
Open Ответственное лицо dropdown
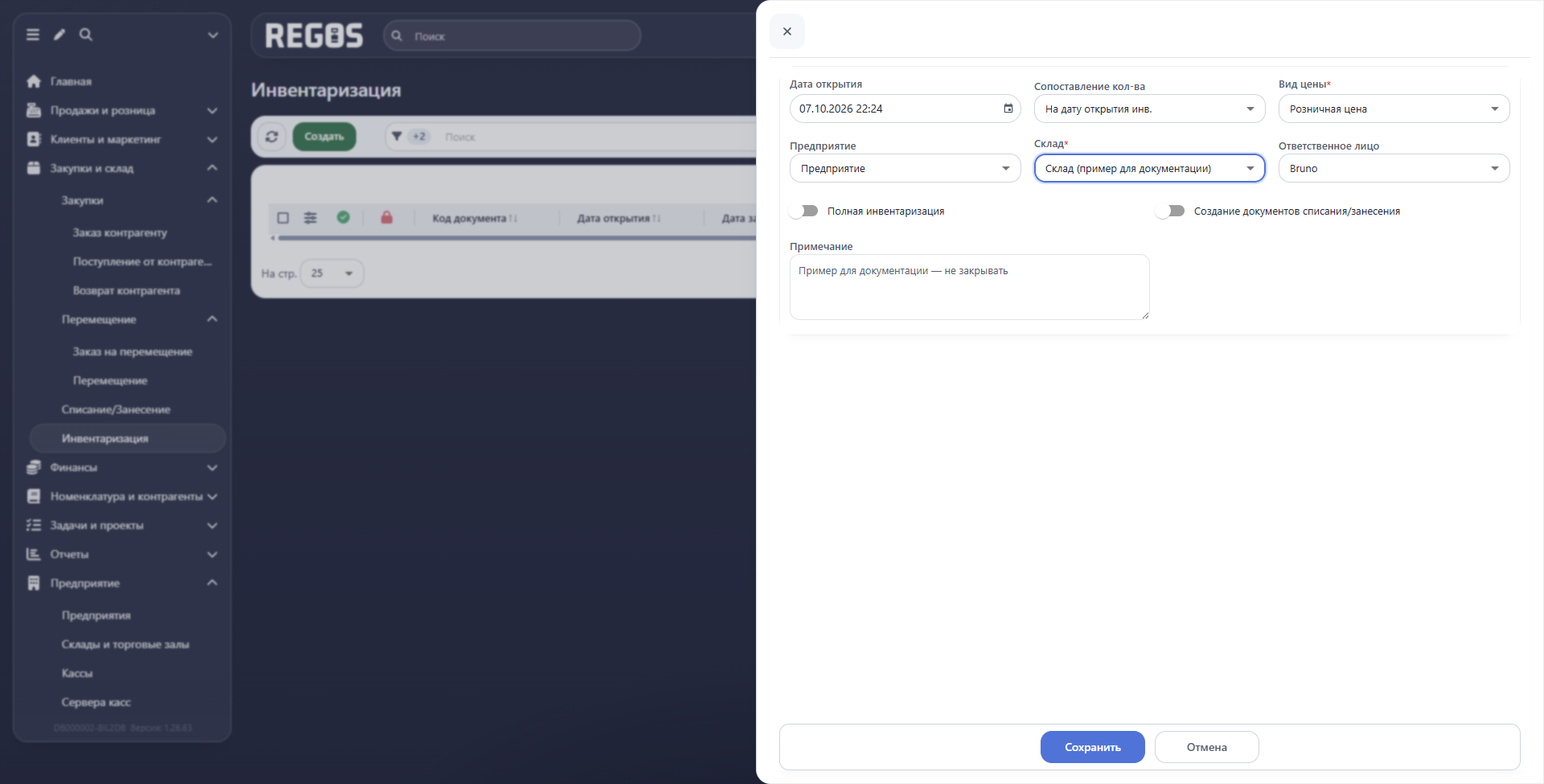[1394, 168]
